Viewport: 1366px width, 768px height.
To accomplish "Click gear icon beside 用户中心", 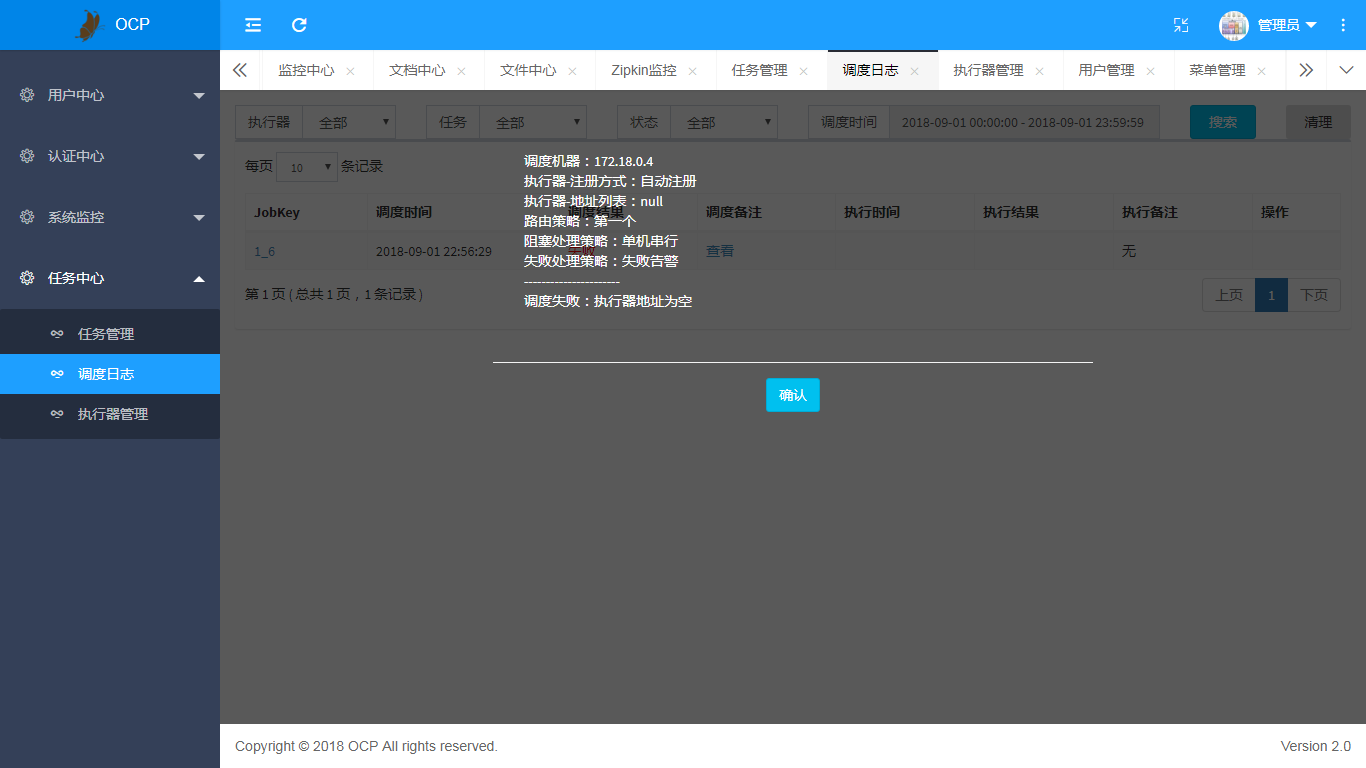I will click(x=27, y=95).
